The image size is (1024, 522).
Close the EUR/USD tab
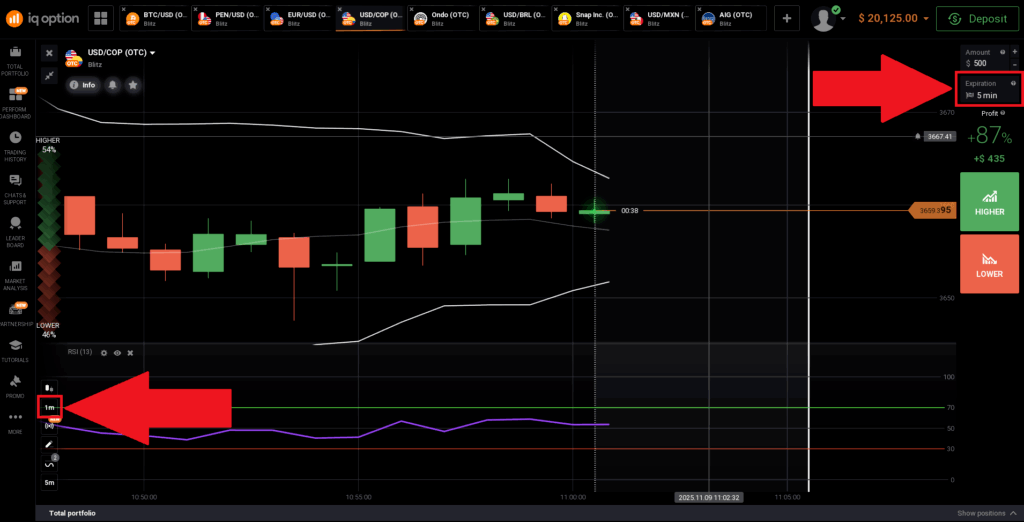coord(268,9)
